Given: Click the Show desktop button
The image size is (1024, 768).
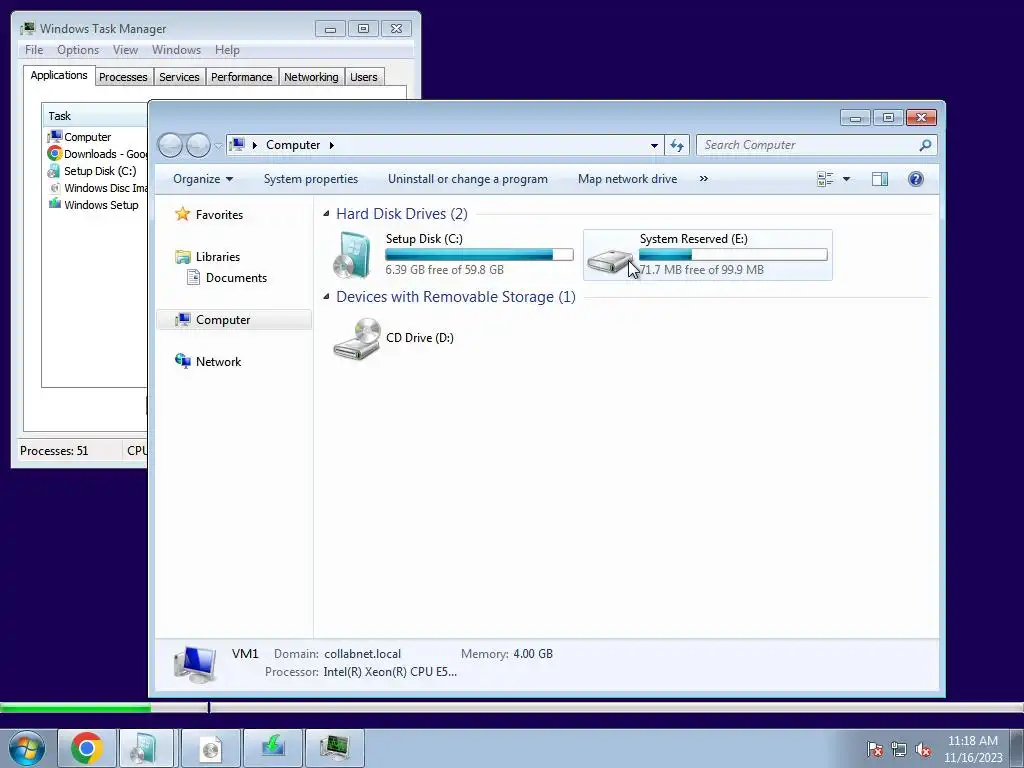Looking at the screenshot, I should pyautogui.click(x=1017, y=748).
